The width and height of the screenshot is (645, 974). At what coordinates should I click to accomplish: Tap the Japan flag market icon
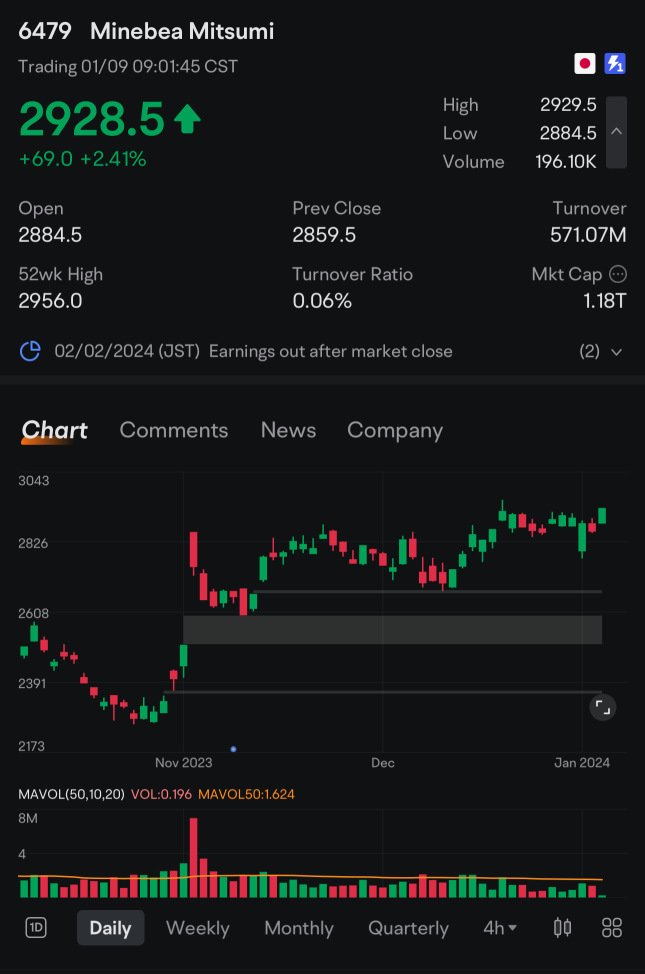coord(585,64)
